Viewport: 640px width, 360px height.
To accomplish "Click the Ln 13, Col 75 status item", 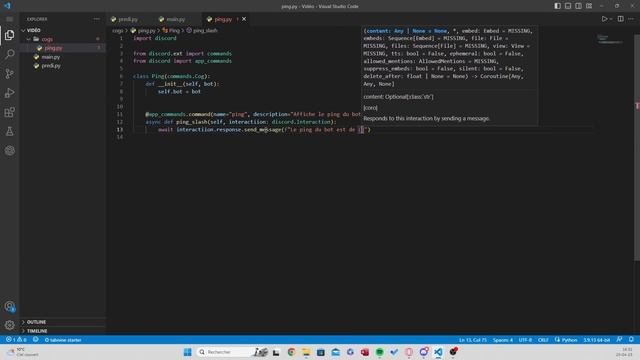I will pyautogui.click(x=473, y=340).
